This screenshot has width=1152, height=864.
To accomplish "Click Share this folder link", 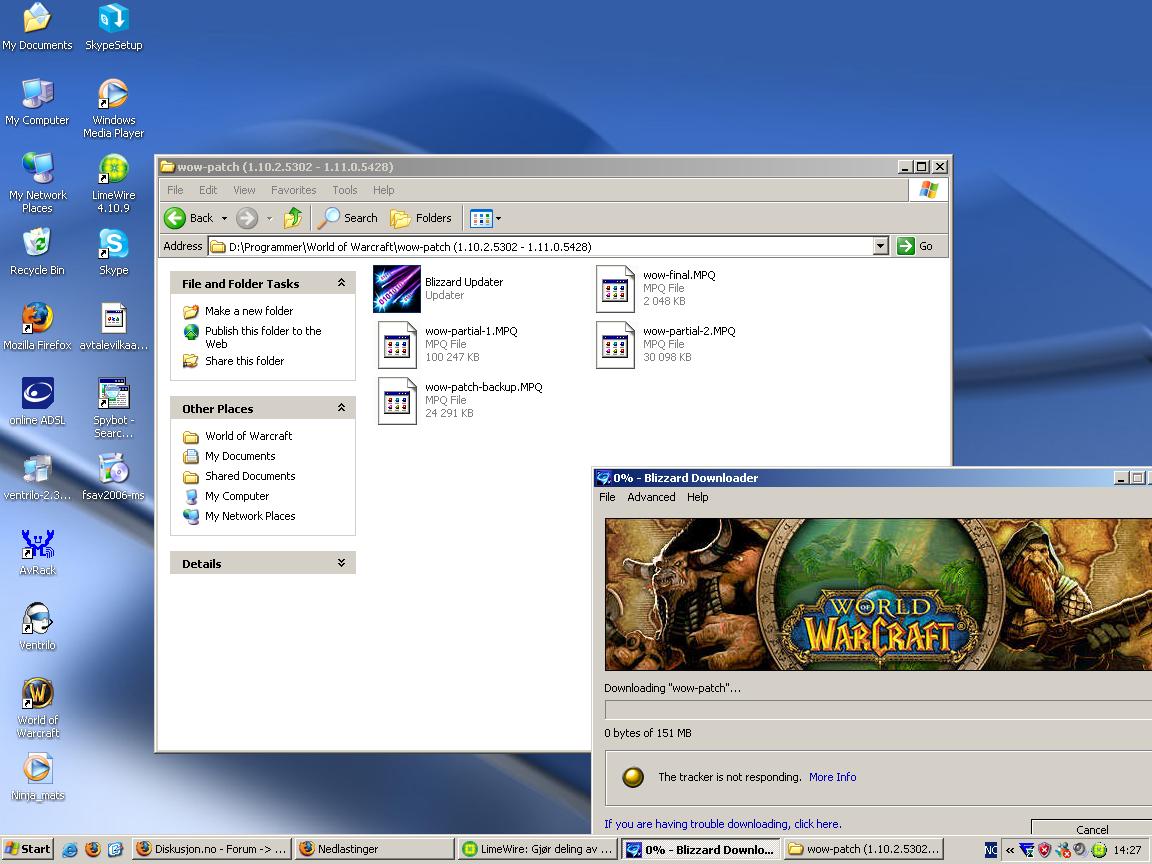I will pos(244,361).
